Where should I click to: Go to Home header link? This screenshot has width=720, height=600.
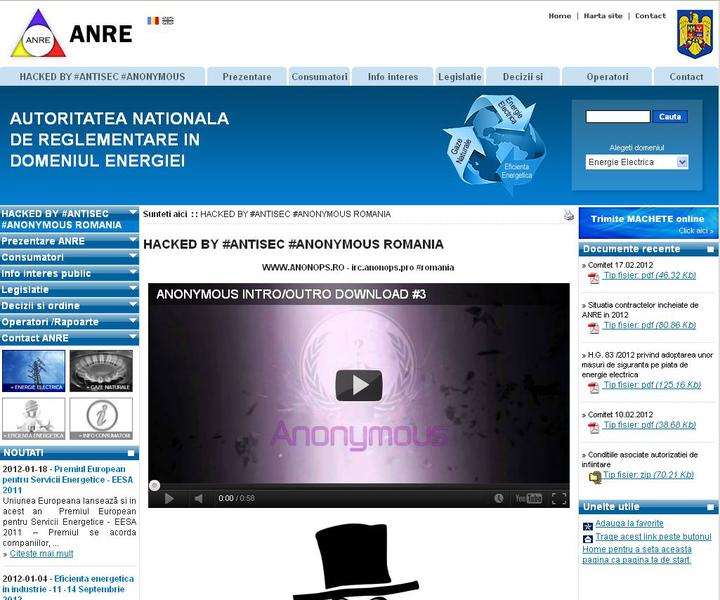tap(560, 16)
